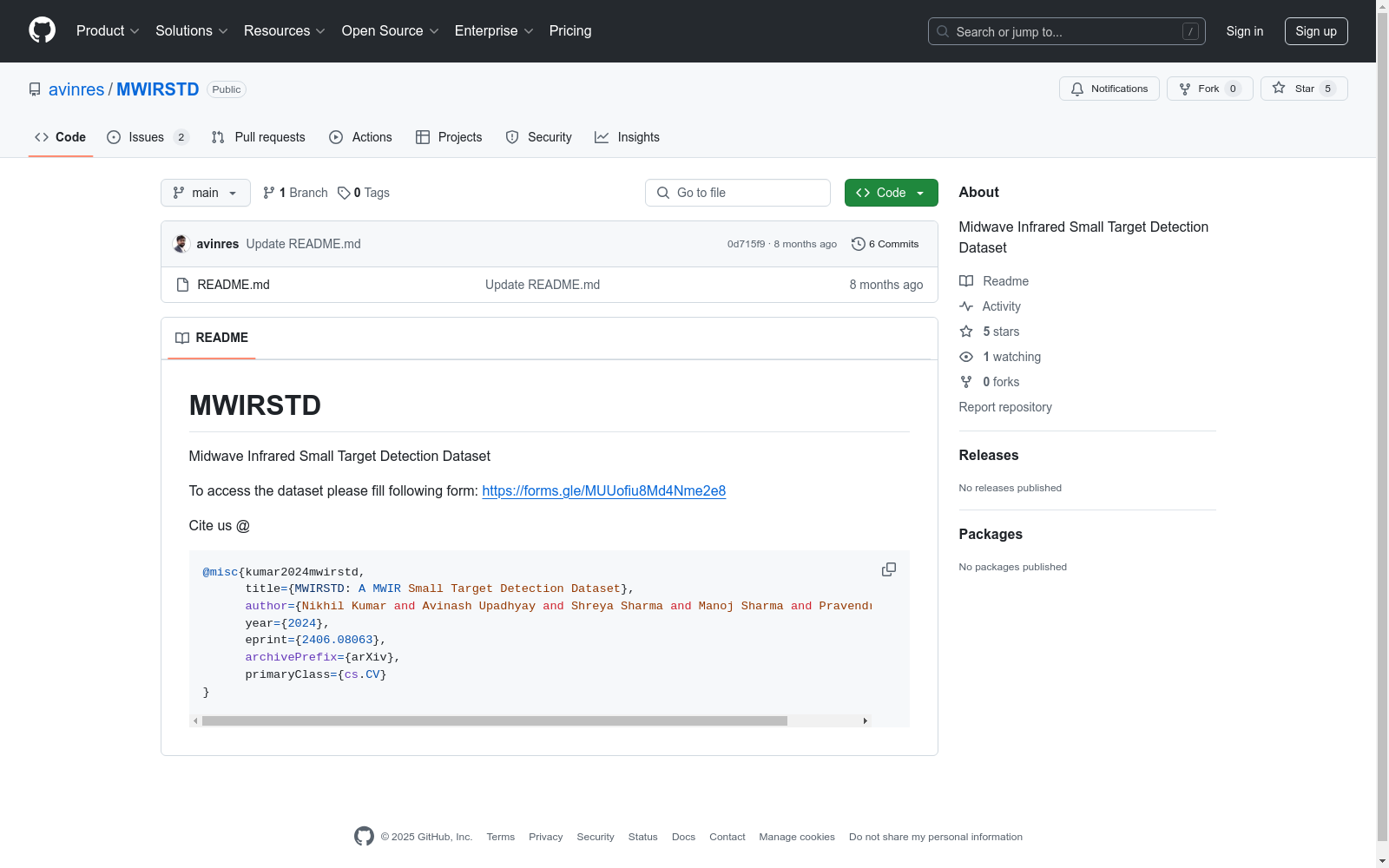View the 6 Commits history

[x=885, y=244]
